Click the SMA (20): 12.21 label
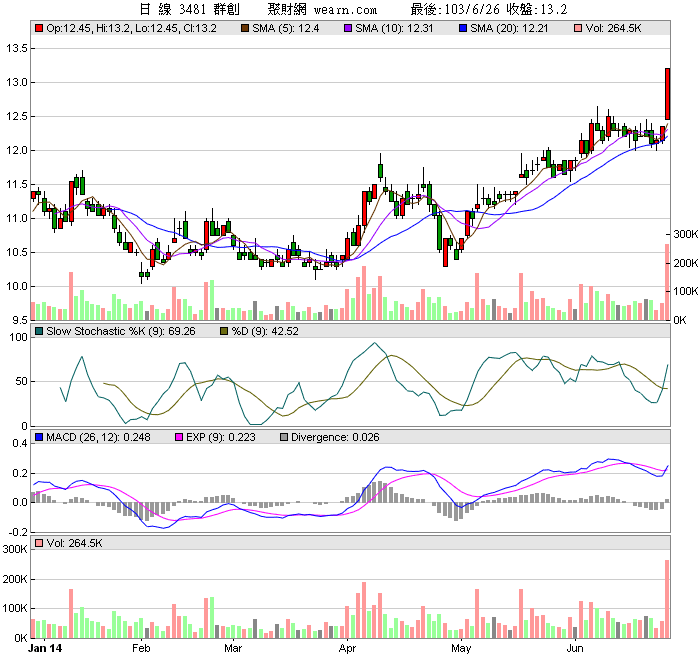 click(x=509, y=28)
